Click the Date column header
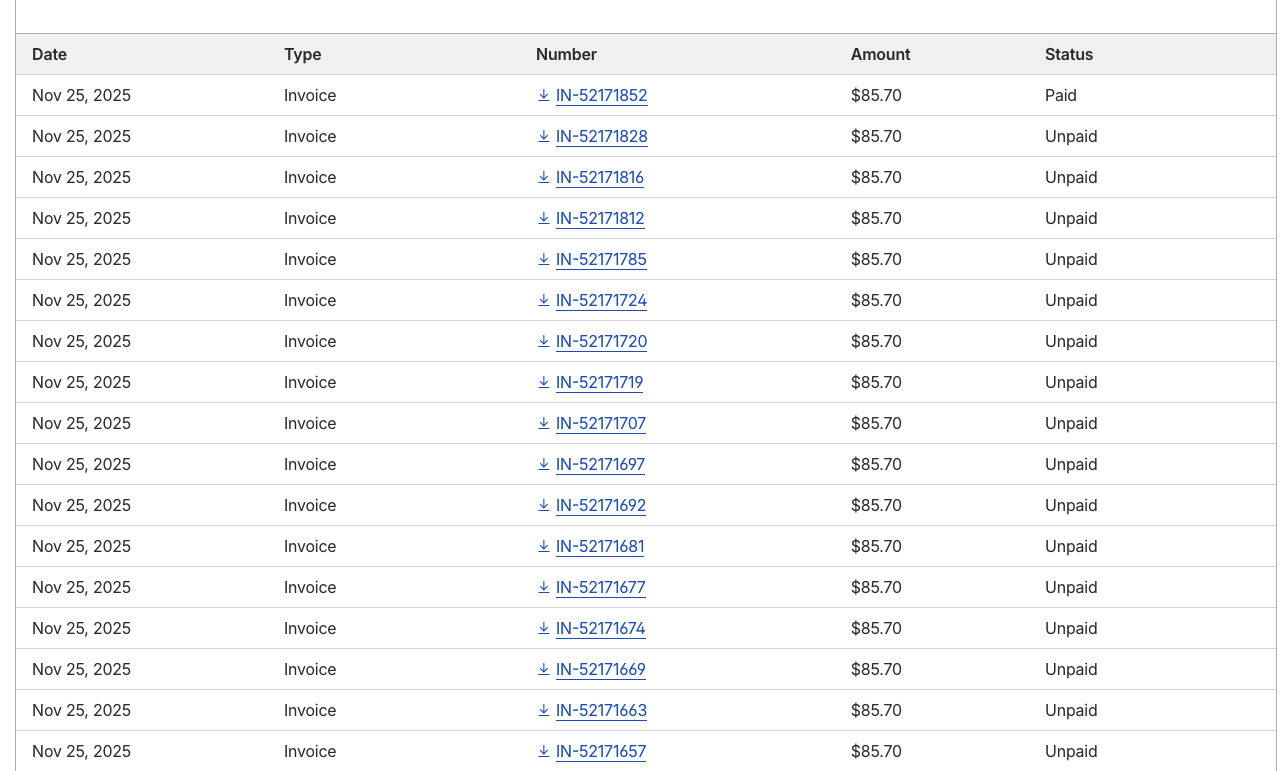The height and width of the screenshot is (771, 1283). point(50,55)
